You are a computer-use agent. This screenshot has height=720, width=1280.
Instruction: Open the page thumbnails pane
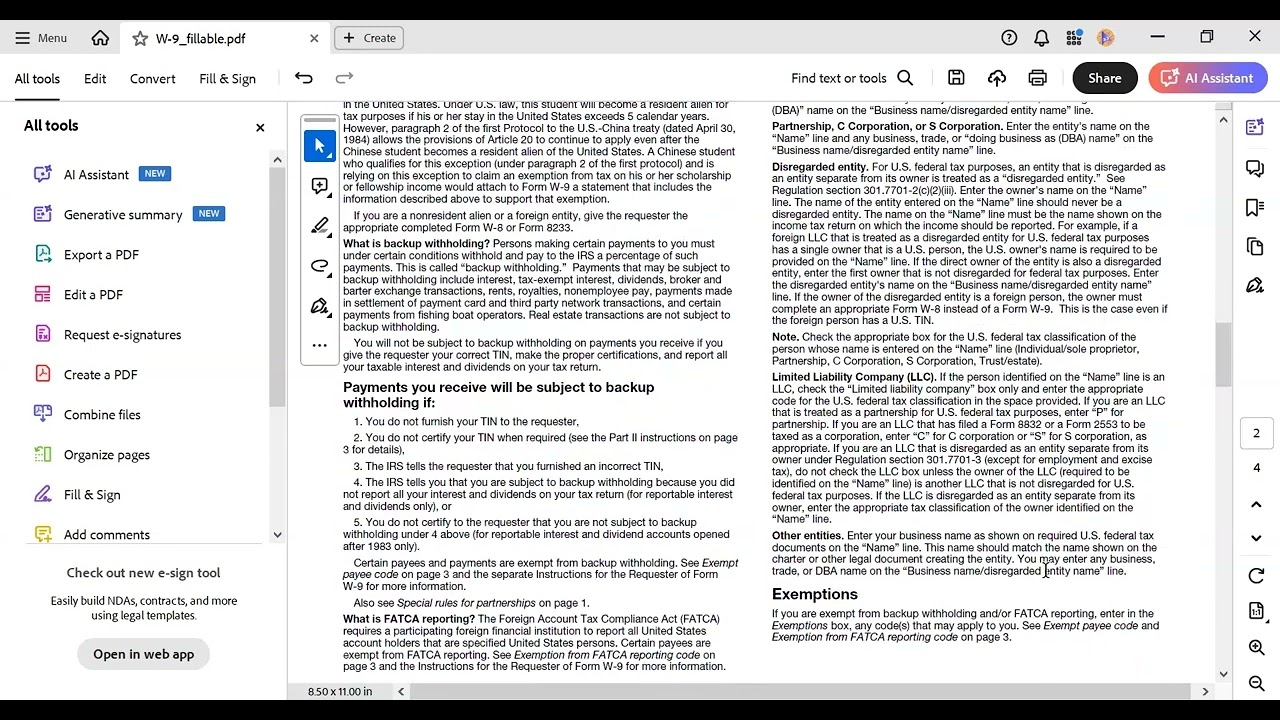coord(1255,246)
